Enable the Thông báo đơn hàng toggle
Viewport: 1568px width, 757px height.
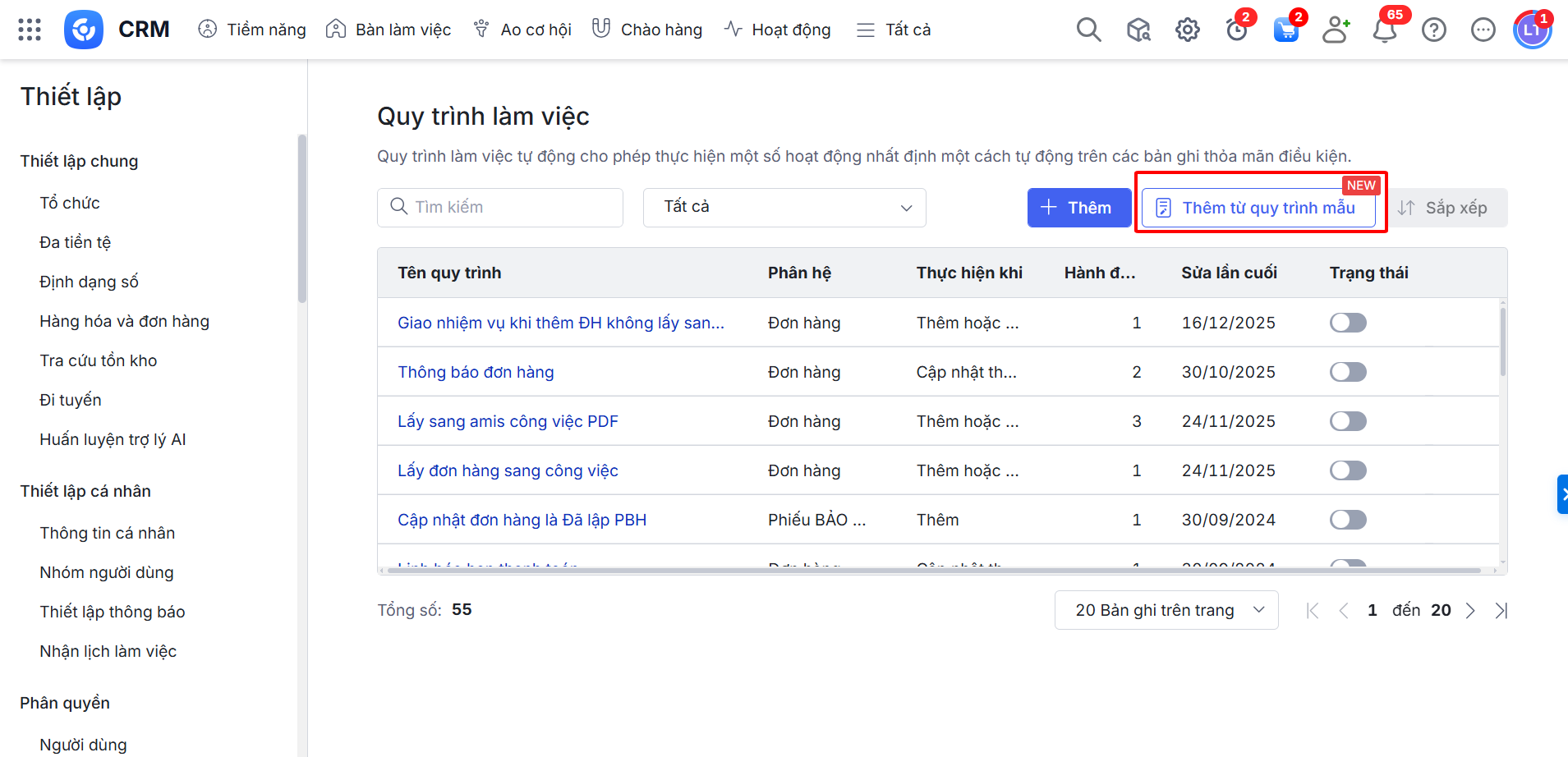1348,372
